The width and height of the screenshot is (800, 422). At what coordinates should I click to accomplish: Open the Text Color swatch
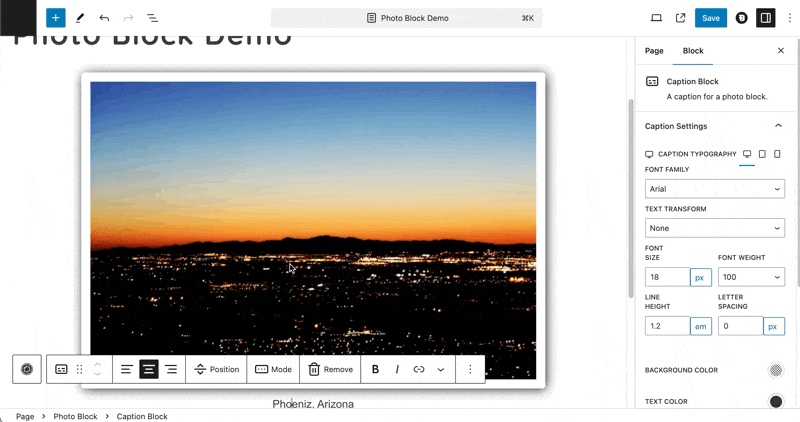pyautogui.click(x=775, y=401)
